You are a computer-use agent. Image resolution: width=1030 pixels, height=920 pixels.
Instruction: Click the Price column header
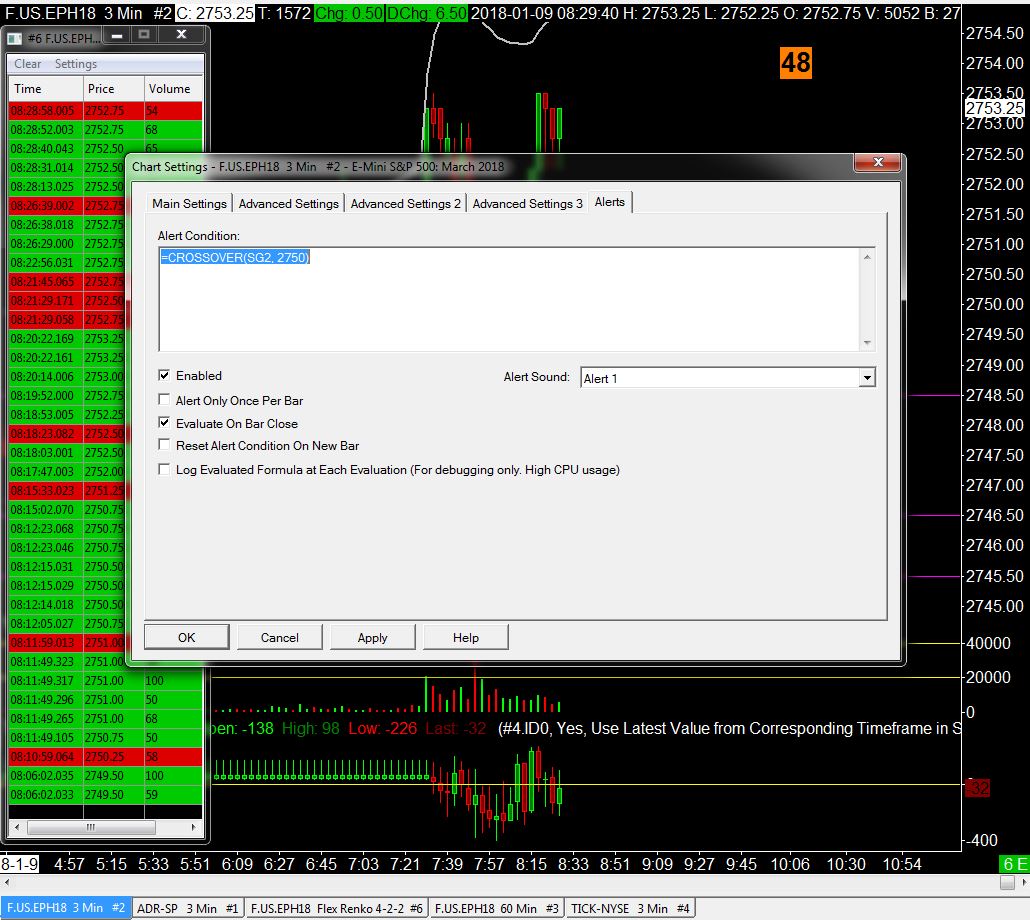coord(113,89)
